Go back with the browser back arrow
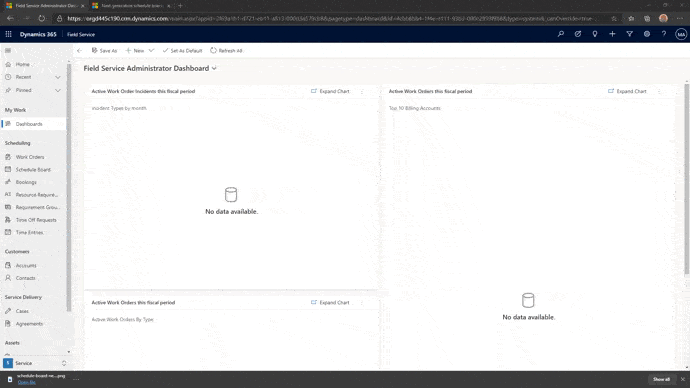The width and height of the screenshot is (690, 388). 10,18
